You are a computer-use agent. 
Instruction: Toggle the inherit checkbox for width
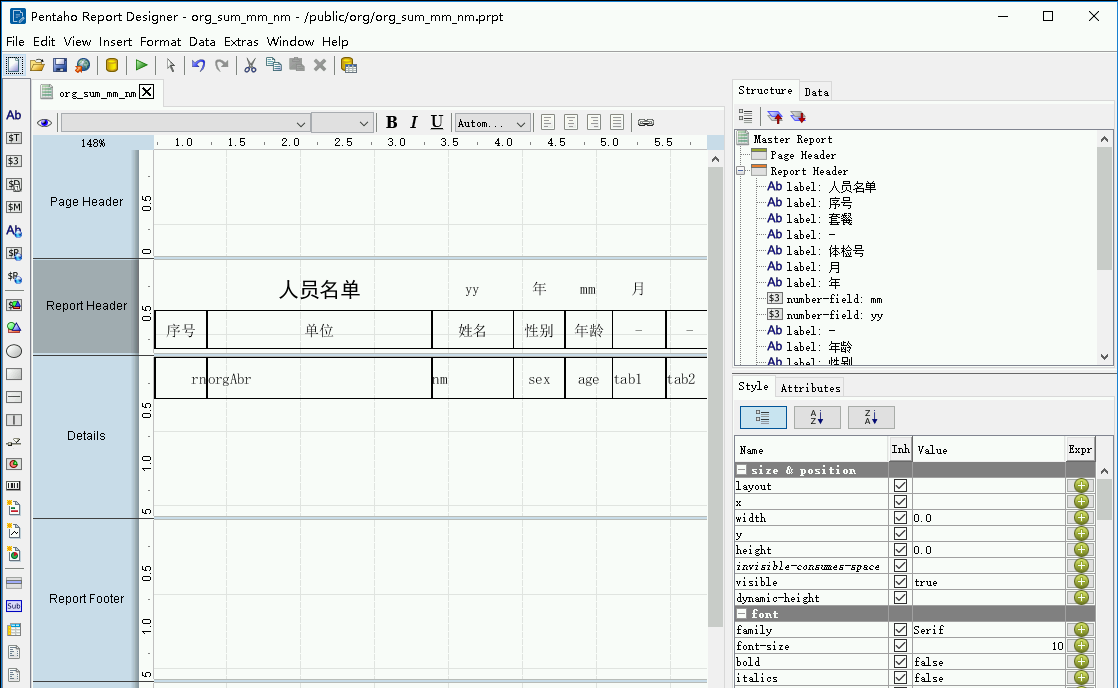click(901, 518)
